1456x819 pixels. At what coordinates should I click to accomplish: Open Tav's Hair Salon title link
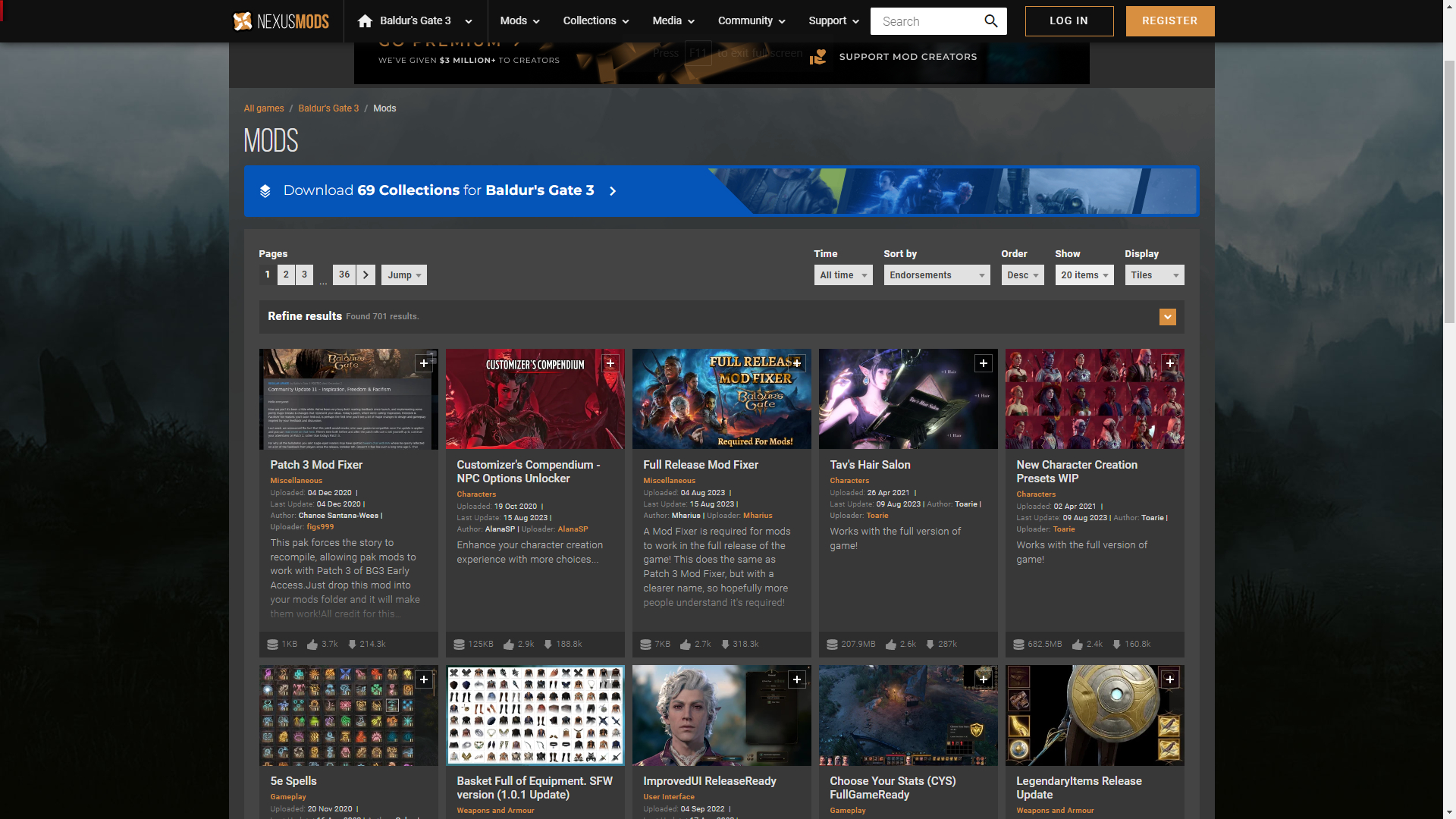(870, 465)
